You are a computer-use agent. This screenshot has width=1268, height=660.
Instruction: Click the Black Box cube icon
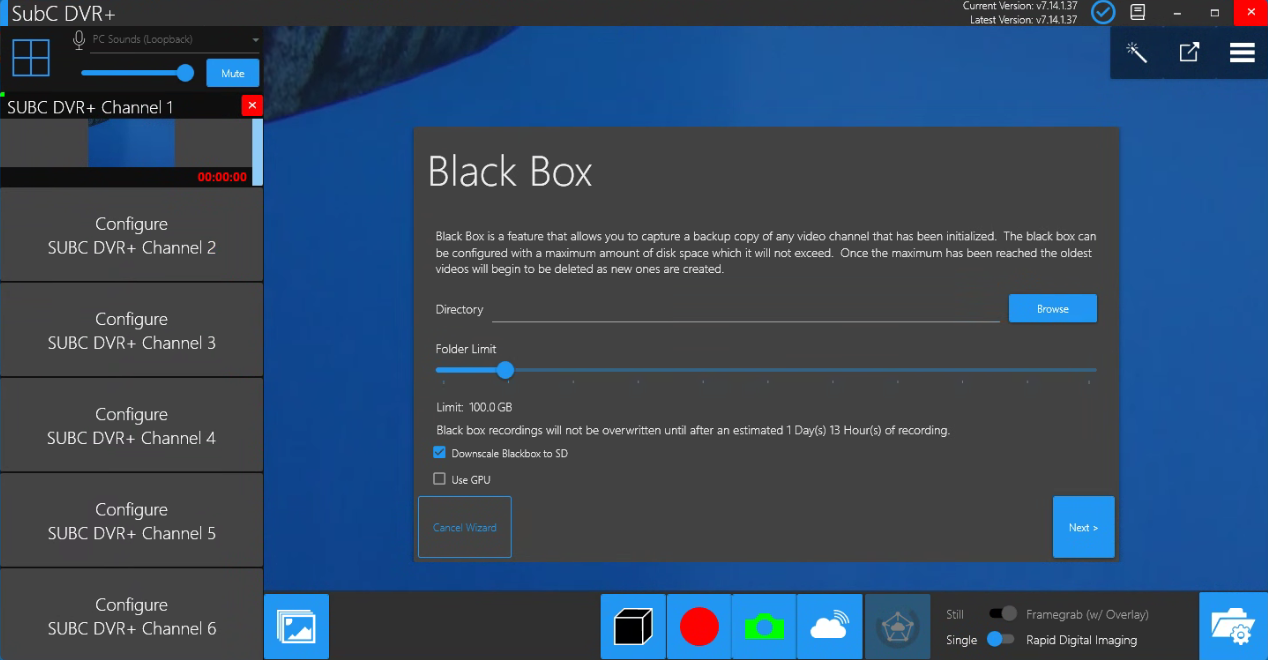point(633,627)
